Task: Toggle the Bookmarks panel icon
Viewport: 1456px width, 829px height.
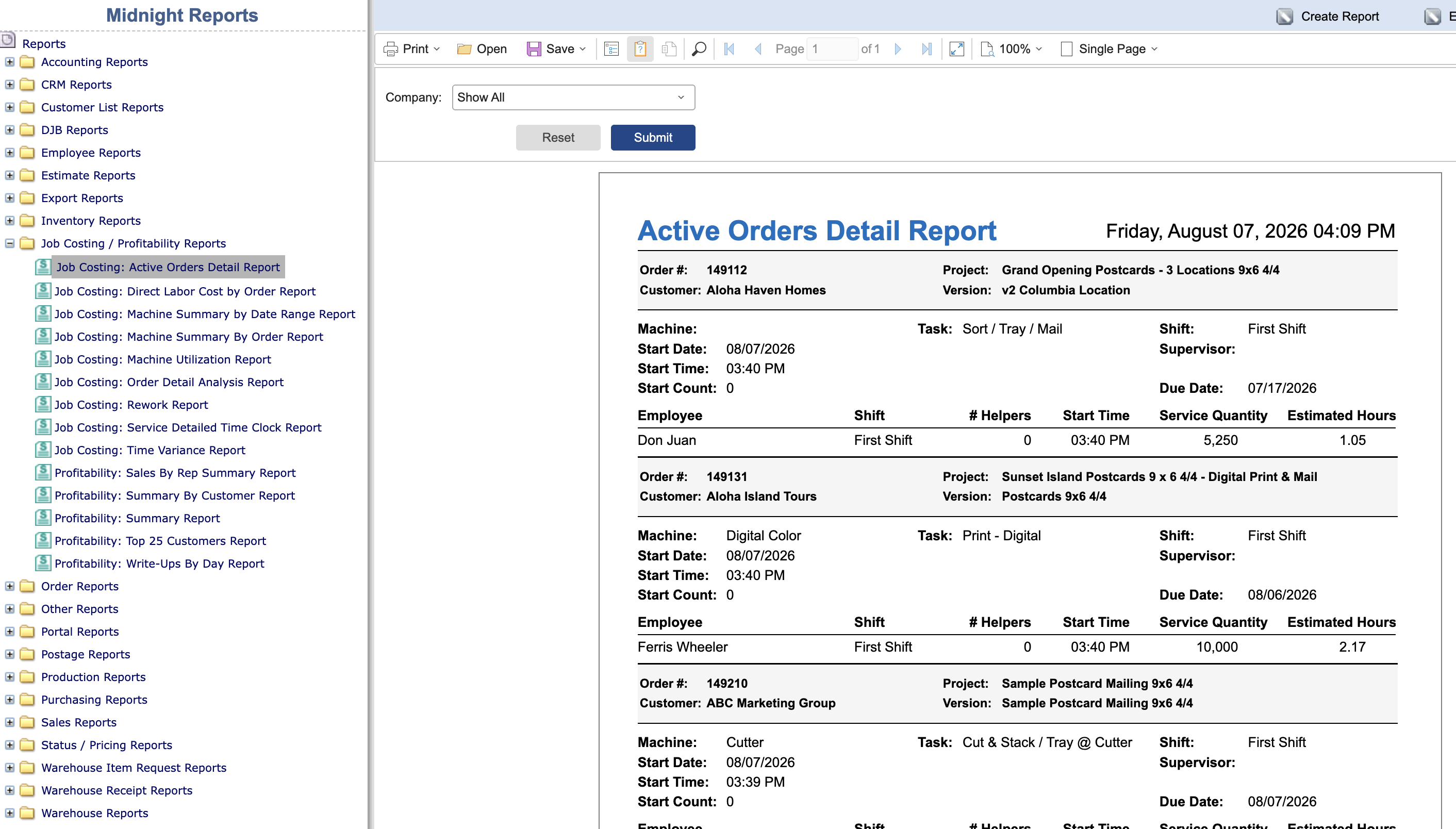Action: [611, 49]
